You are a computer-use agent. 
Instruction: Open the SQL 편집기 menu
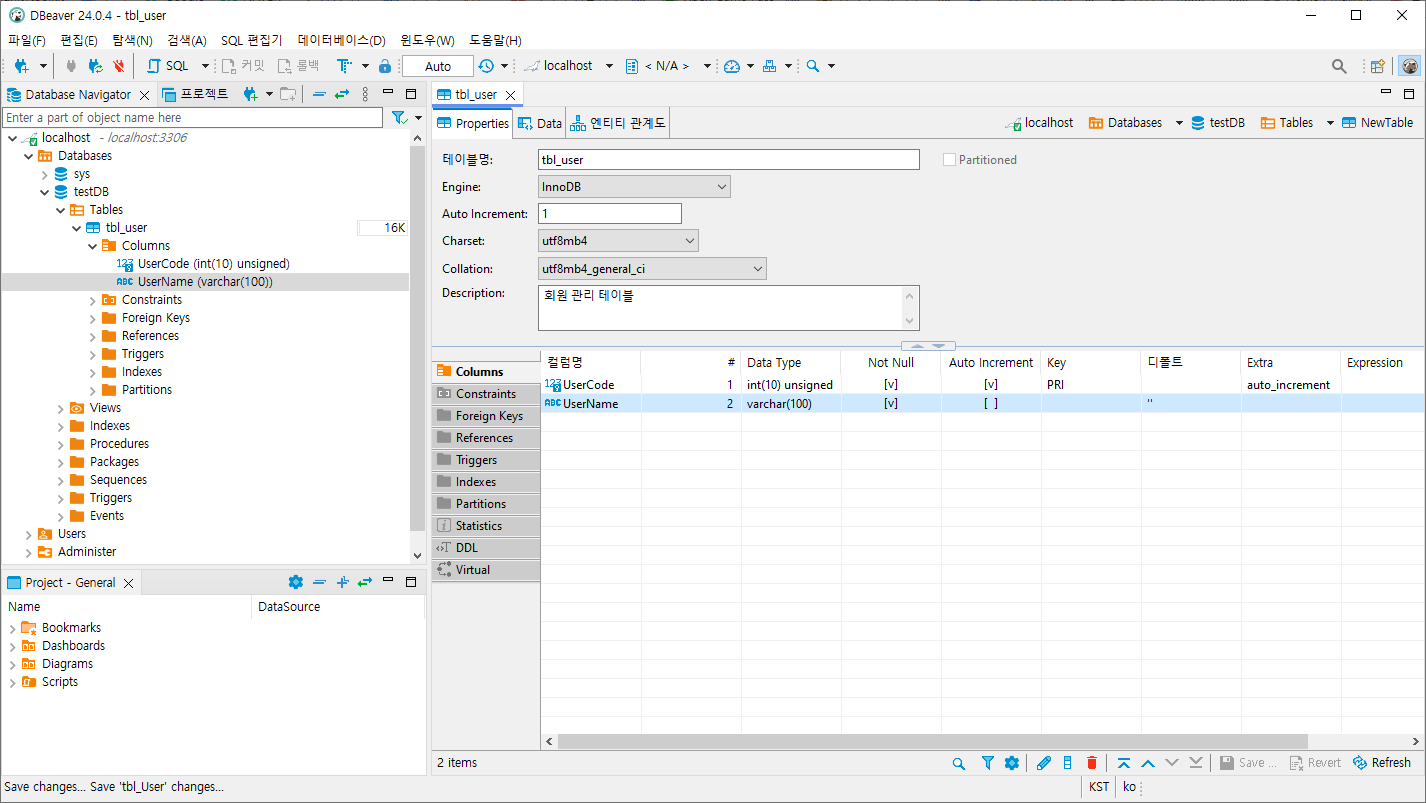251,40
